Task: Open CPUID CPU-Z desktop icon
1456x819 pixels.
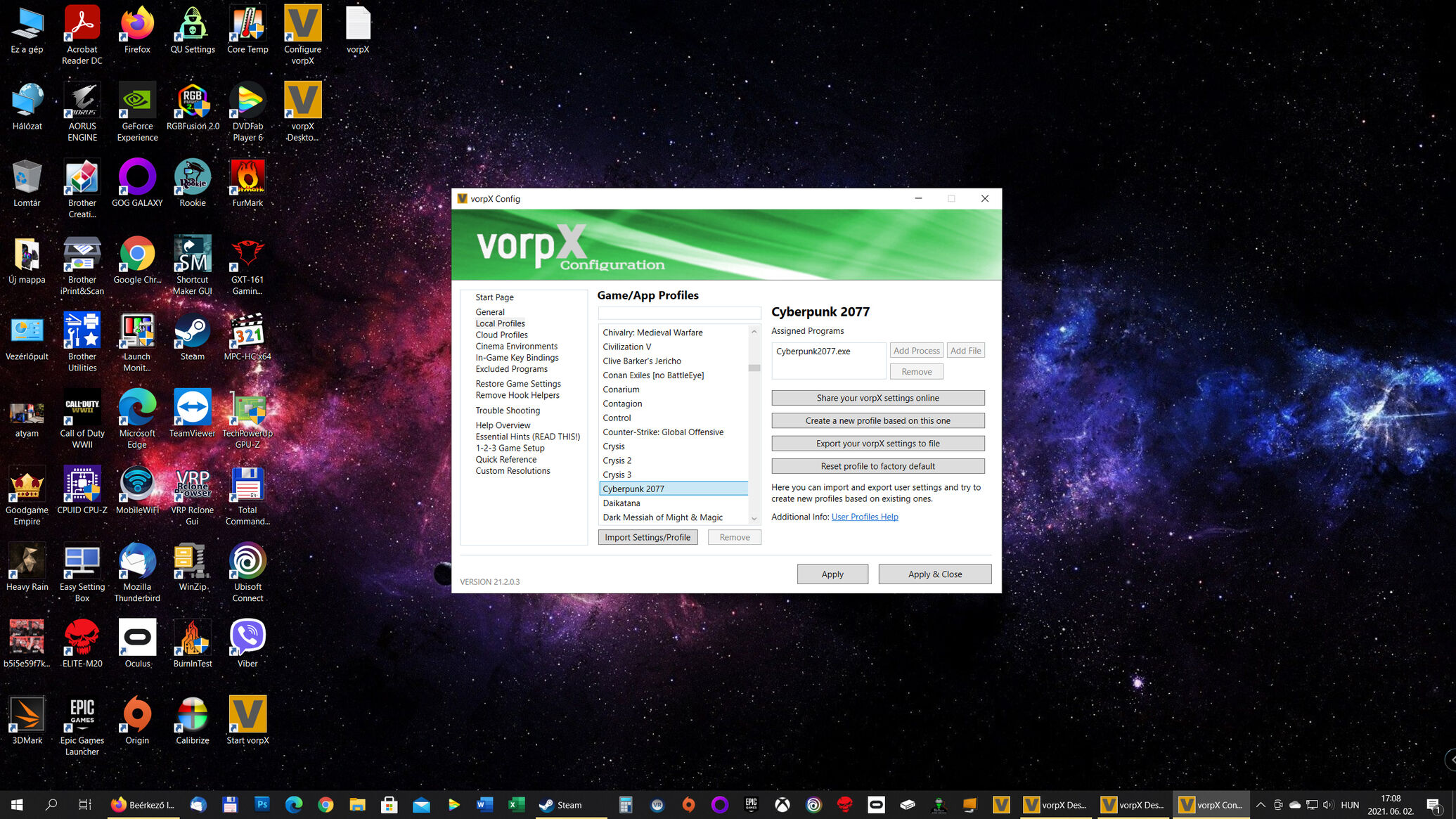Action: (82, 490)
